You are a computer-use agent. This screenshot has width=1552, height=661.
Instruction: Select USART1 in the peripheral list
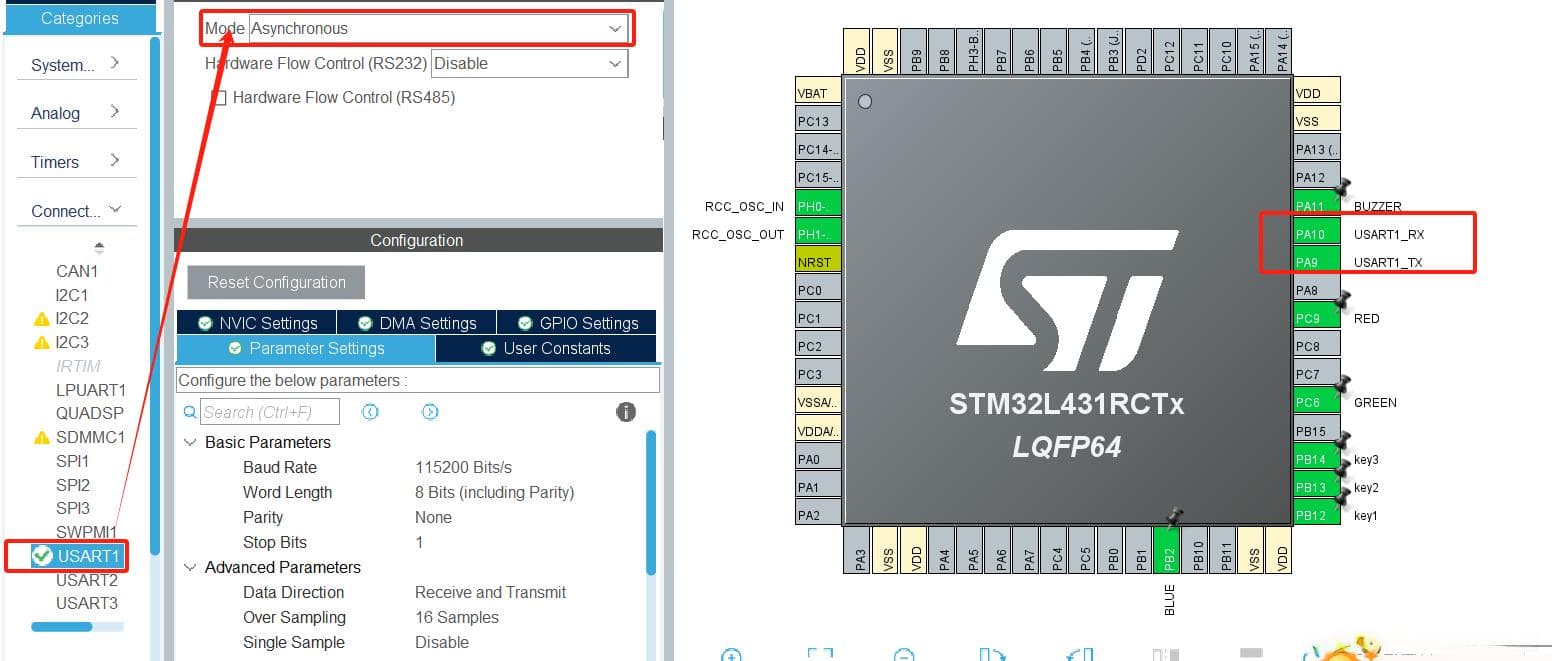click(x=88, y=556)
